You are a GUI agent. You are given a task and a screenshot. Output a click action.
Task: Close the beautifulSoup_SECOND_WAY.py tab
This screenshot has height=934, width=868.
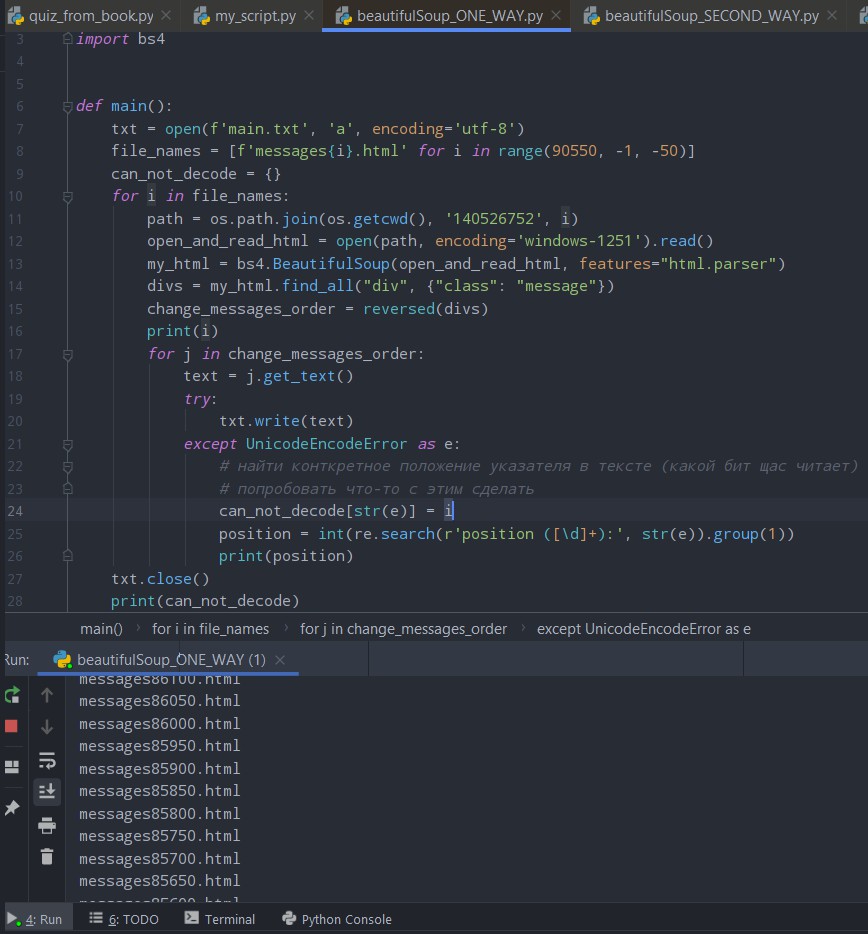click(832, 15)
